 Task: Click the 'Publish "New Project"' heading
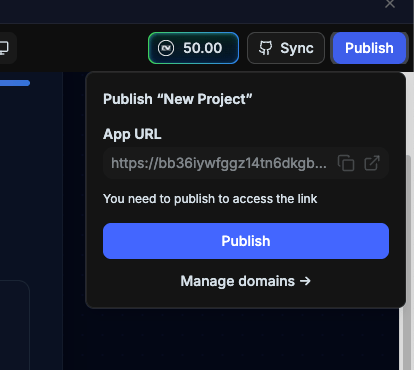tap(178, 99)
